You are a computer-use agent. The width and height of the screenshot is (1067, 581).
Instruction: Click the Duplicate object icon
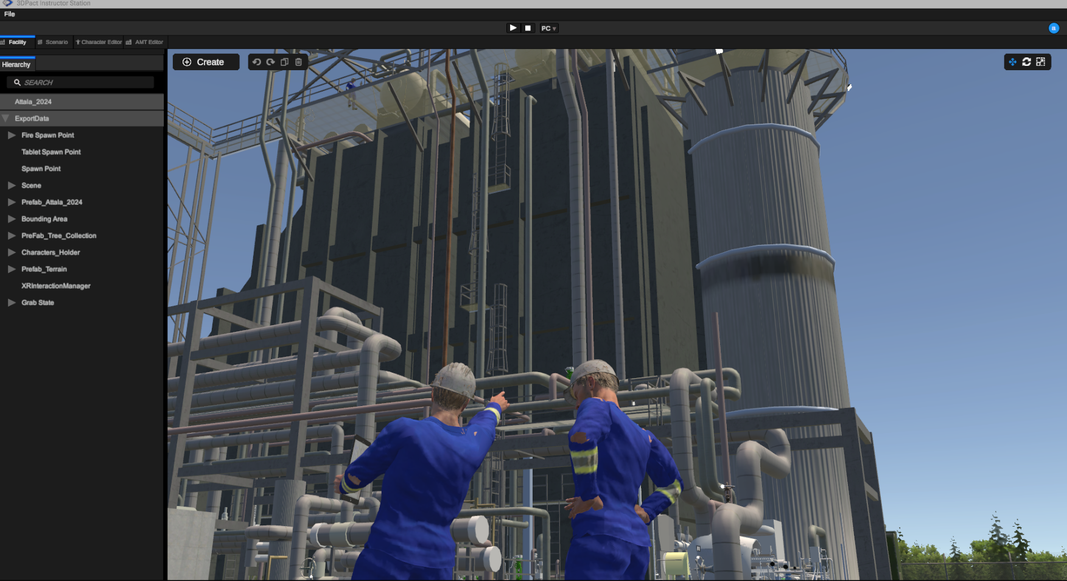pos(284,62)
